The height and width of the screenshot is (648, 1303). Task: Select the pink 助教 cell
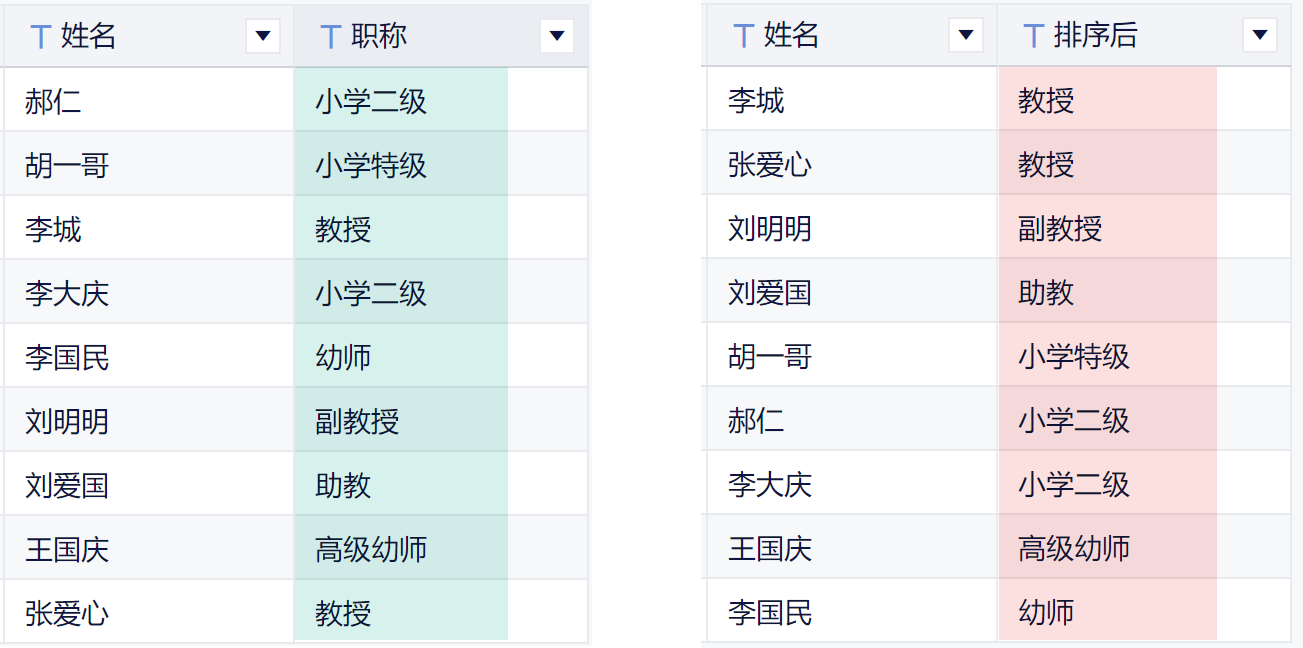(x=1046, y=293)
